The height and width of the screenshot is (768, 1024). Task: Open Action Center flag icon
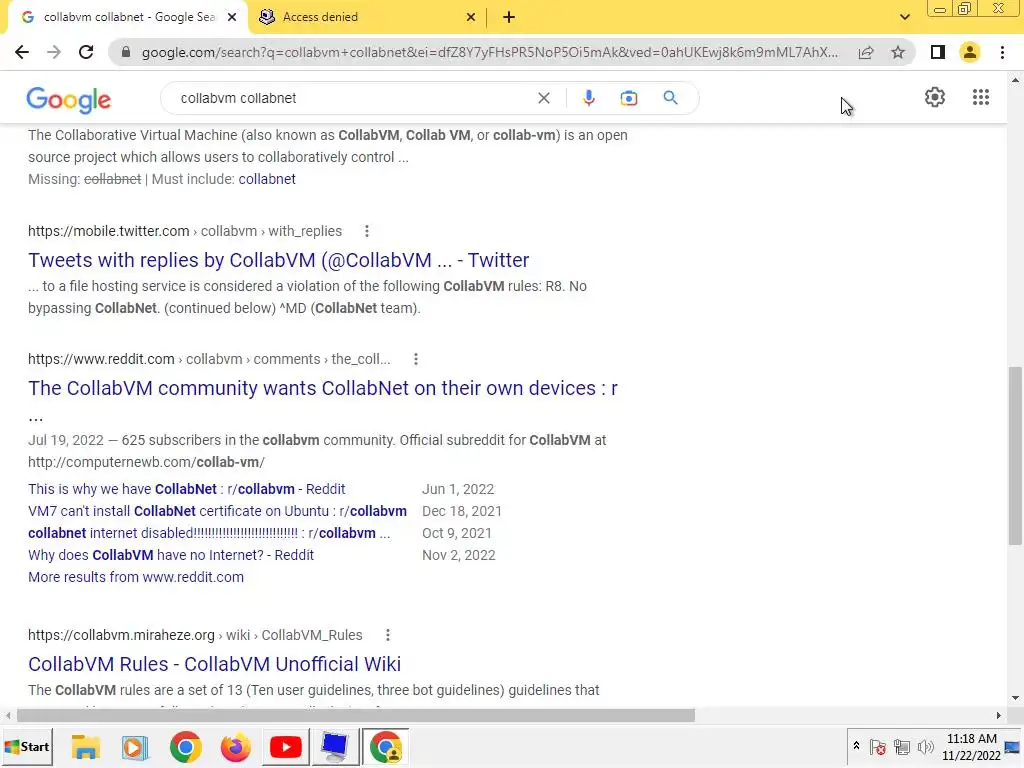(x=878, y=746)
